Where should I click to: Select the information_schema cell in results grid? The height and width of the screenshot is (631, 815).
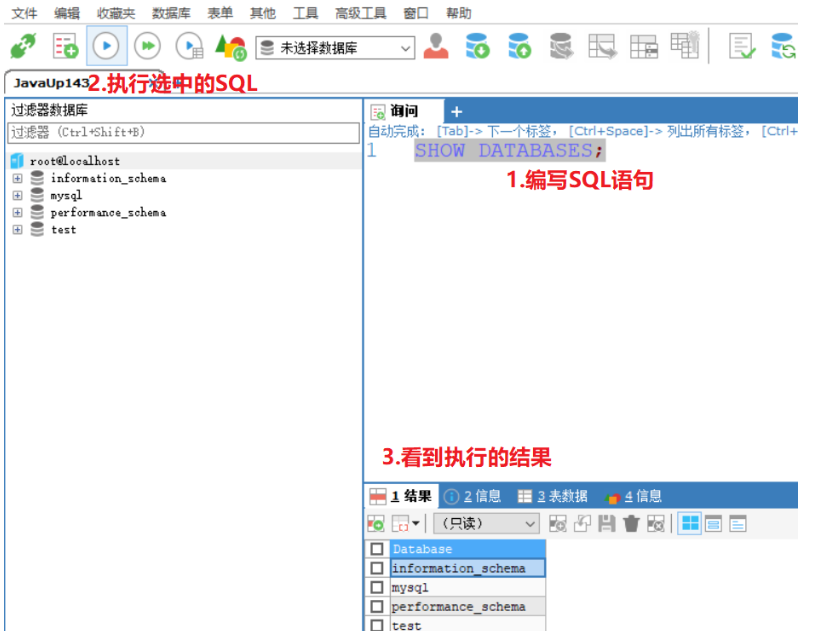click(467, 568)
